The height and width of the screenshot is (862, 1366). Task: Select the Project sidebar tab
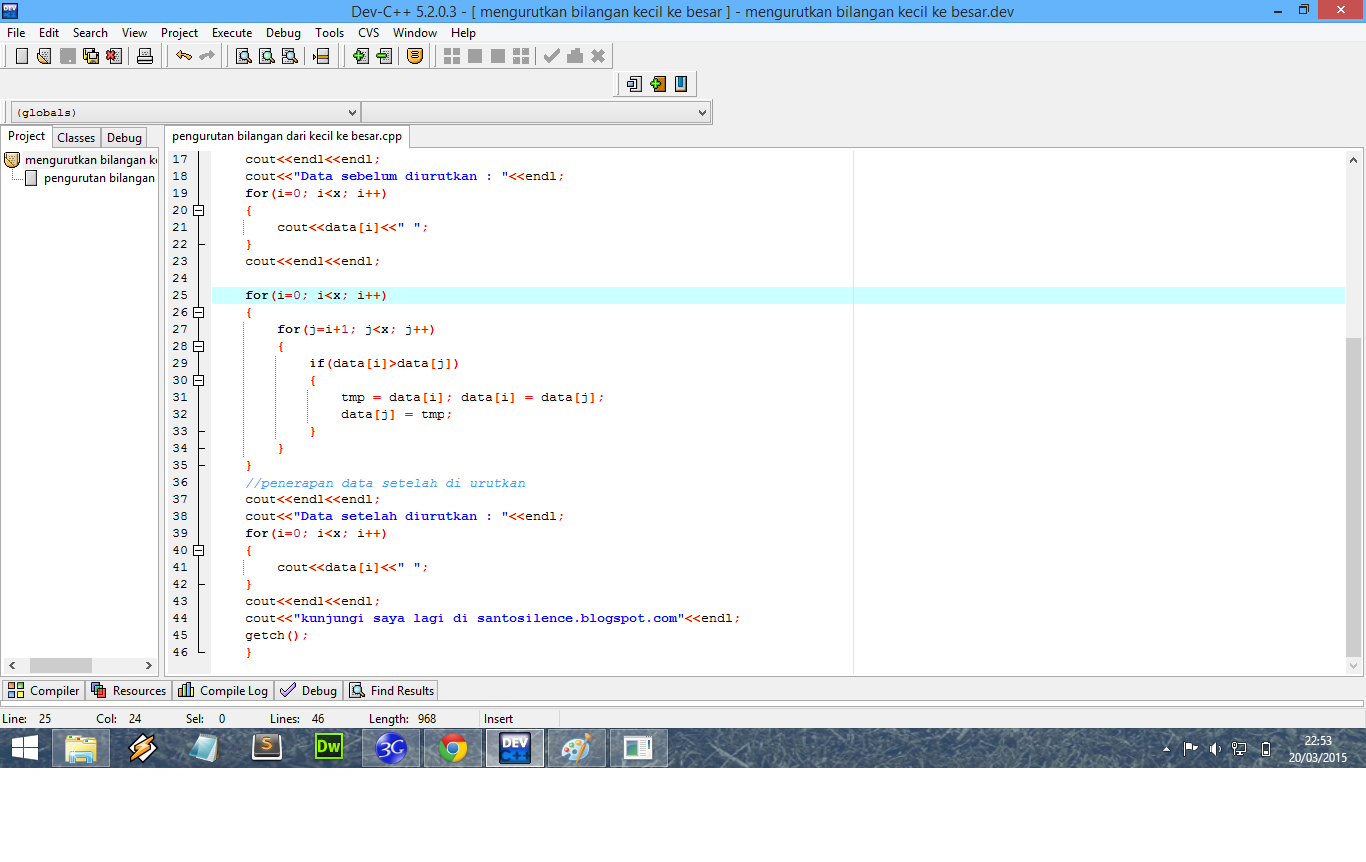pyautogui.click(x=27, y=136)
